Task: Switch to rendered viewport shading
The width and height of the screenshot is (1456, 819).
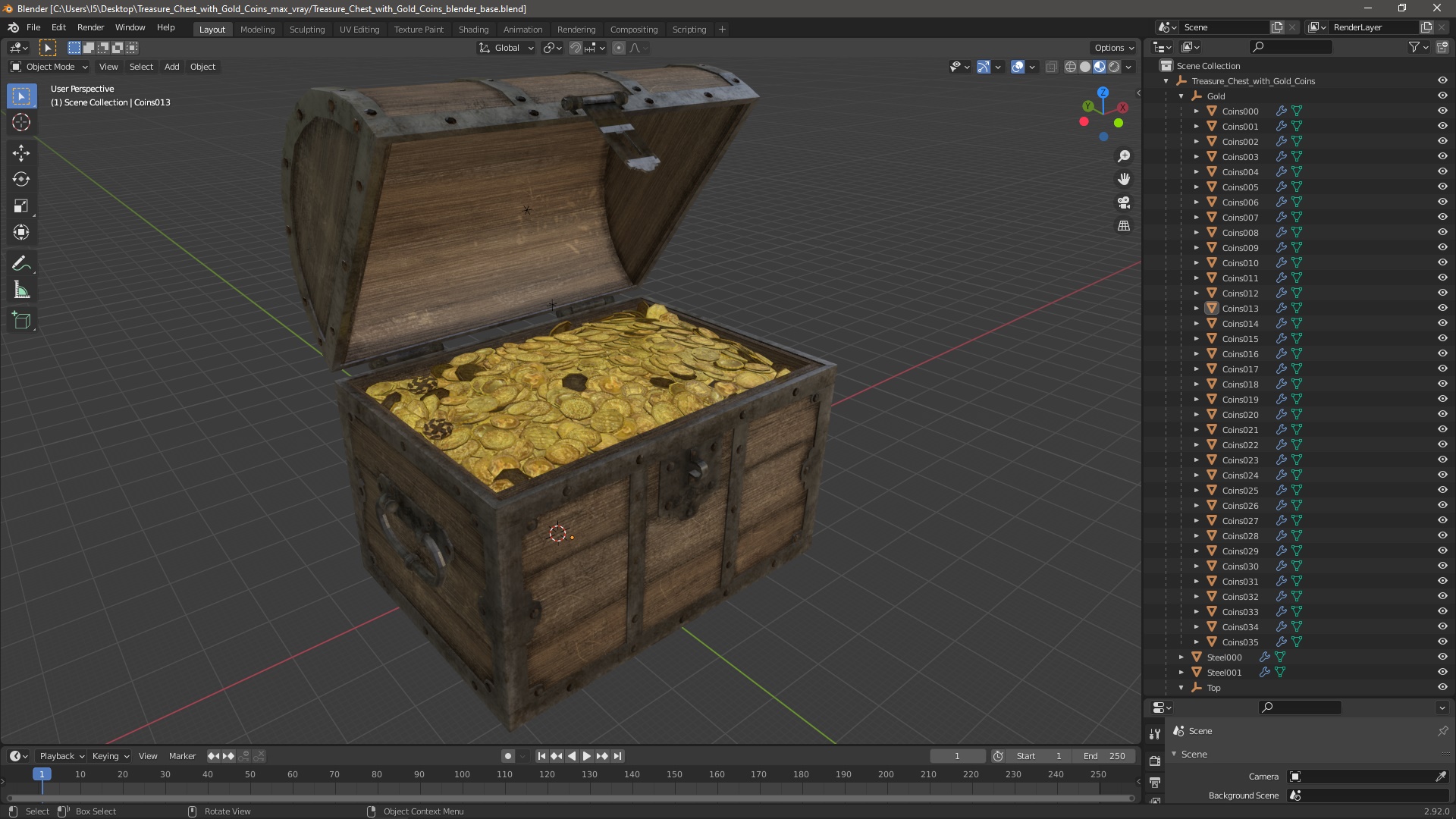Action: pyautogui.click(x=1114, y=67)
